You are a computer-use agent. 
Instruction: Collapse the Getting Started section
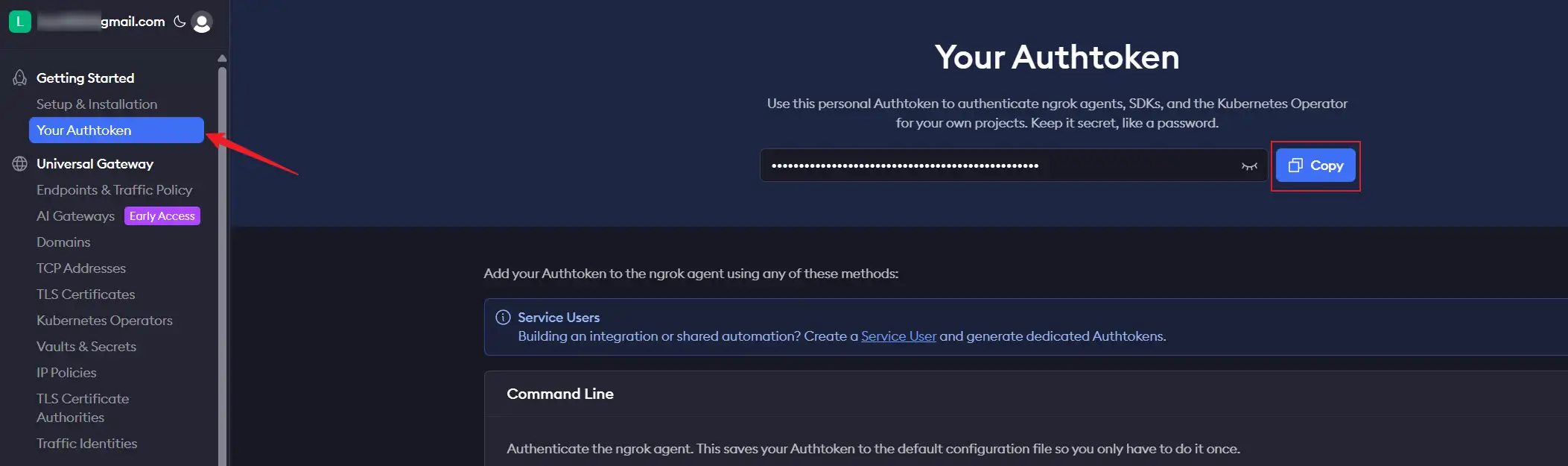click(x=84, y=78)
